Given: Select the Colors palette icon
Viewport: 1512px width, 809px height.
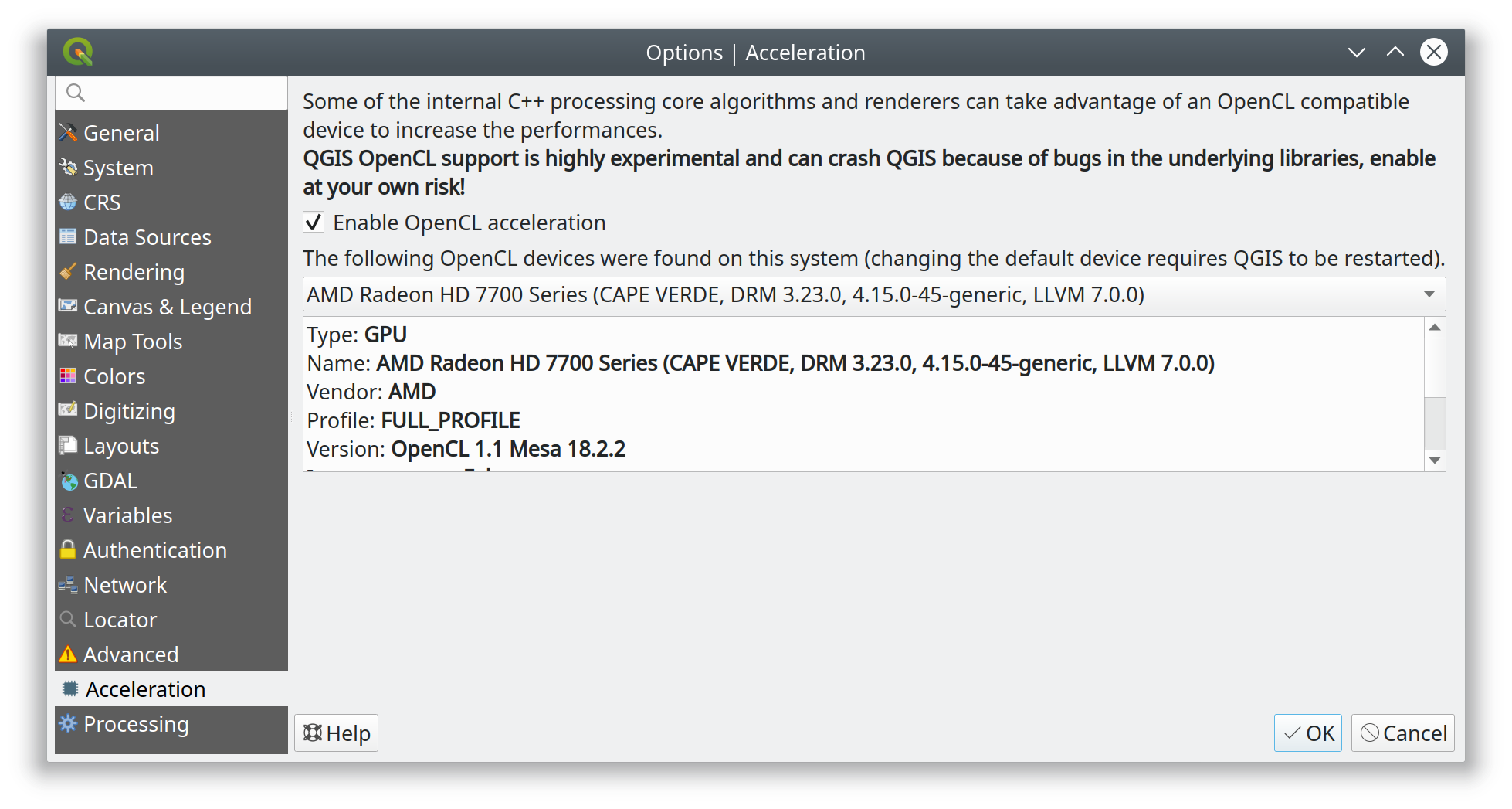Looking at the screenshot, I should coord(68,376).
